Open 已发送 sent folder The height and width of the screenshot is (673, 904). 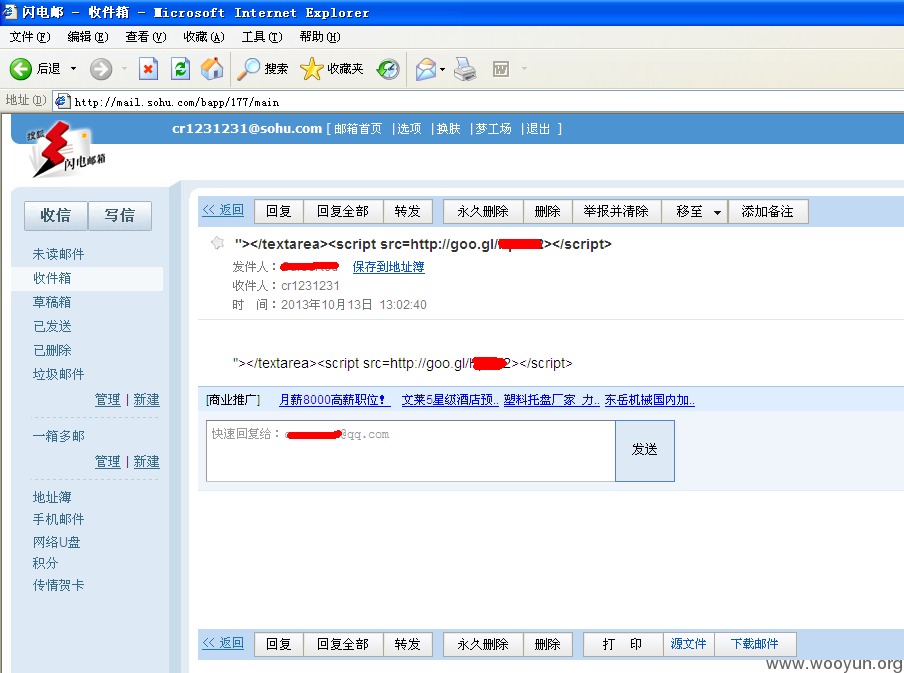click(x=52, y=326)
